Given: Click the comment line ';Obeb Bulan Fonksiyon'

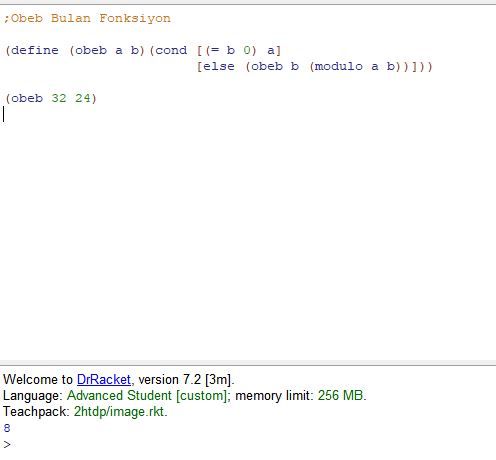Looking at the screenshot, I should 87,18.
